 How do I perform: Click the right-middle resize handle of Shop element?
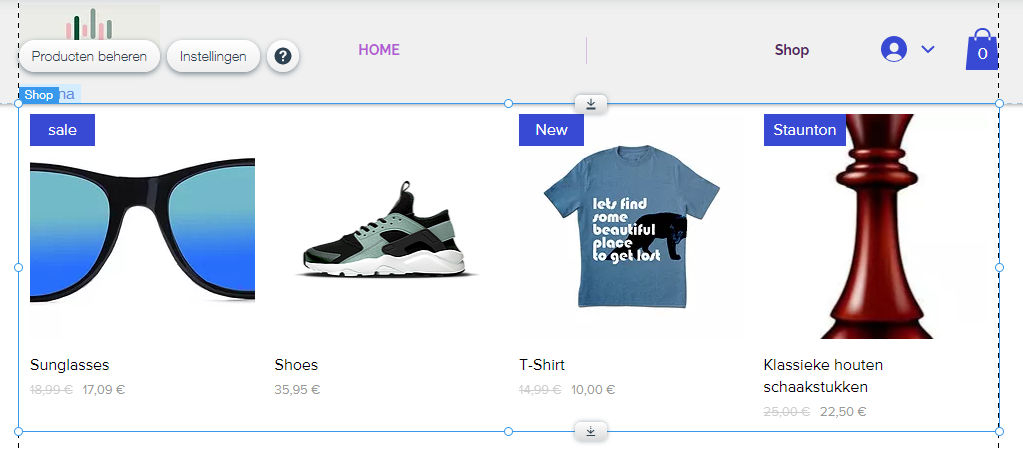coord(1000,267)
